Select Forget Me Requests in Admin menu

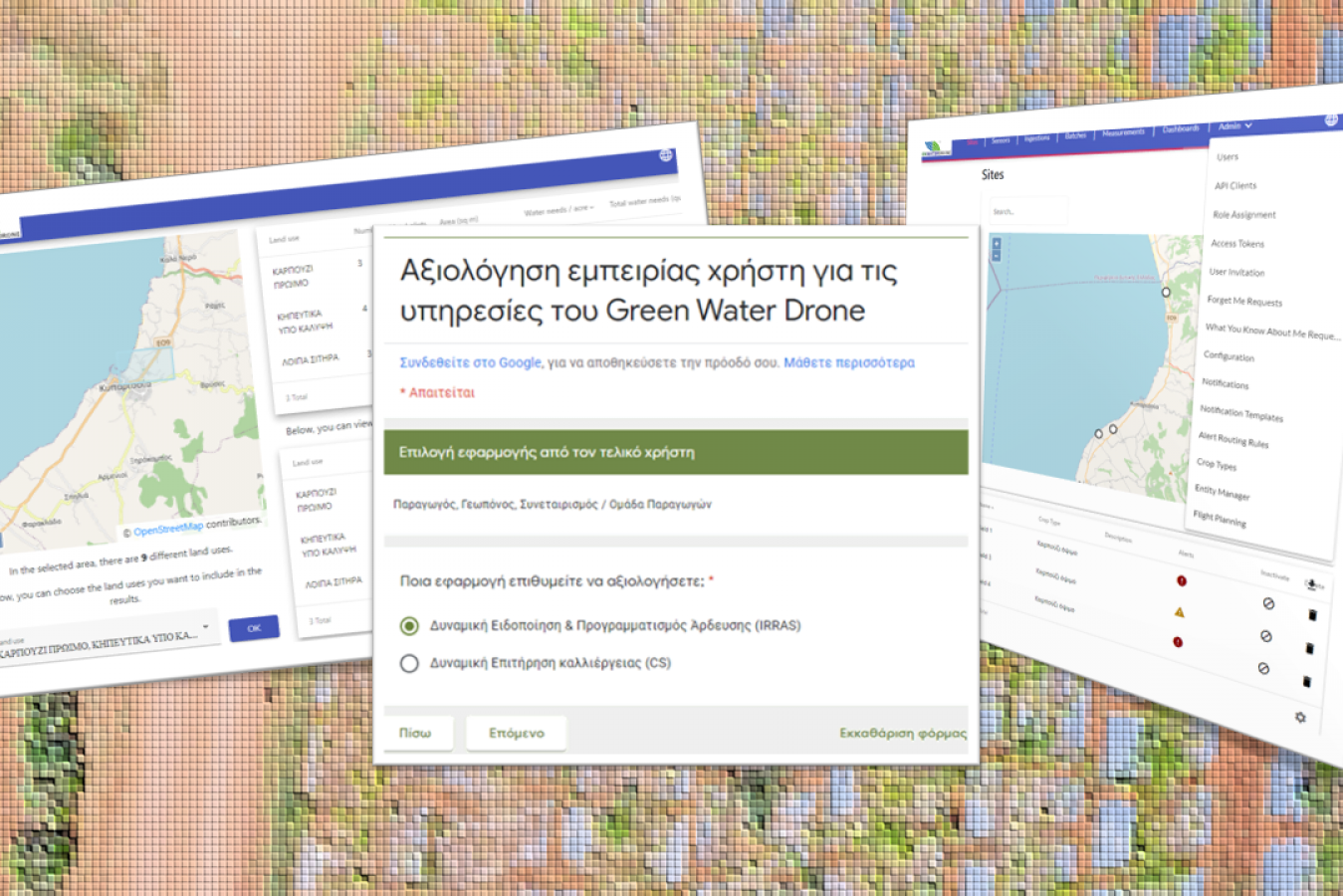1244,301
